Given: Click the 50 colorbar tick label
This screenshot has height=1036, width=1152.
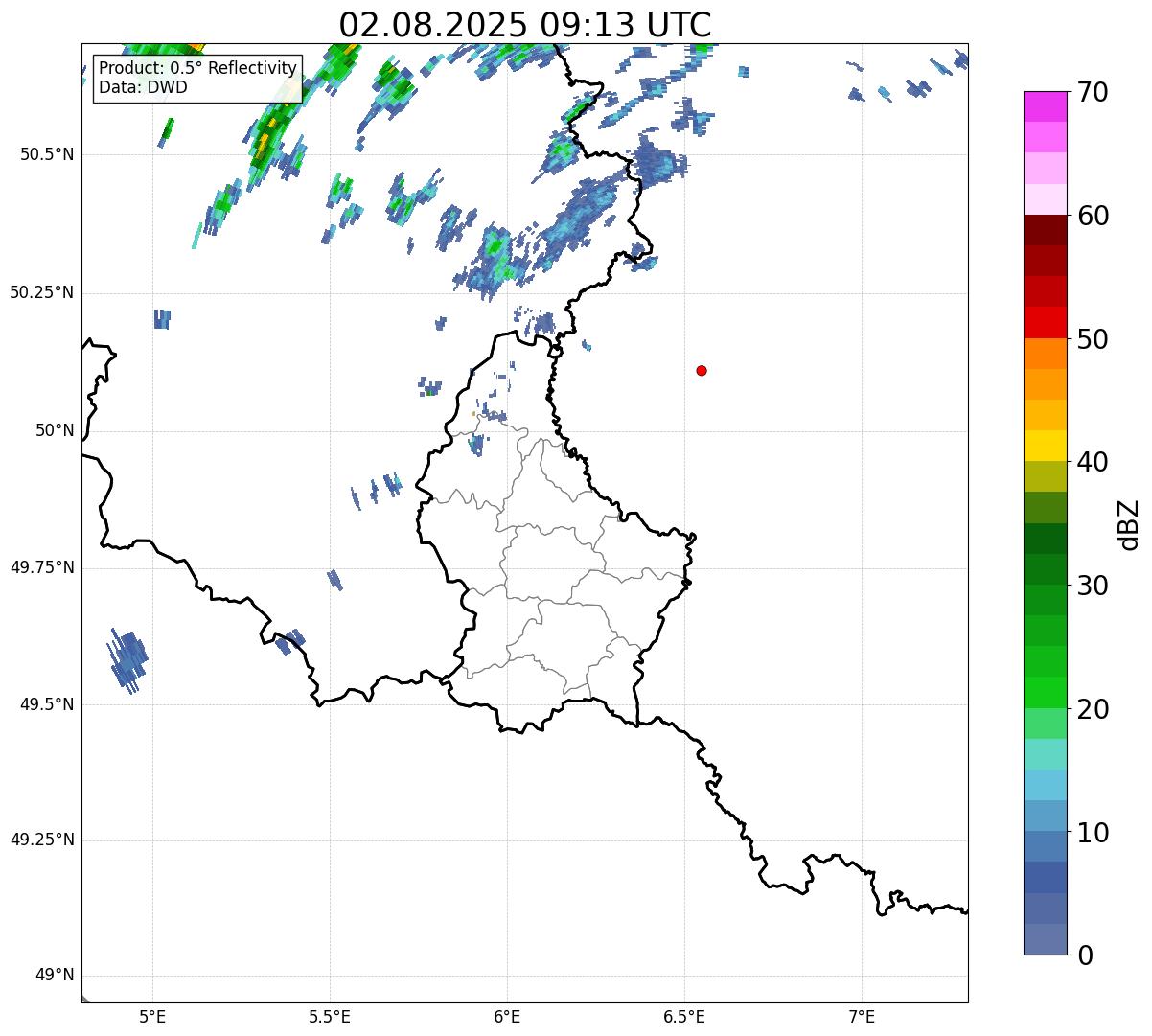Looking at the screenshot, I should coord(1093,339).
